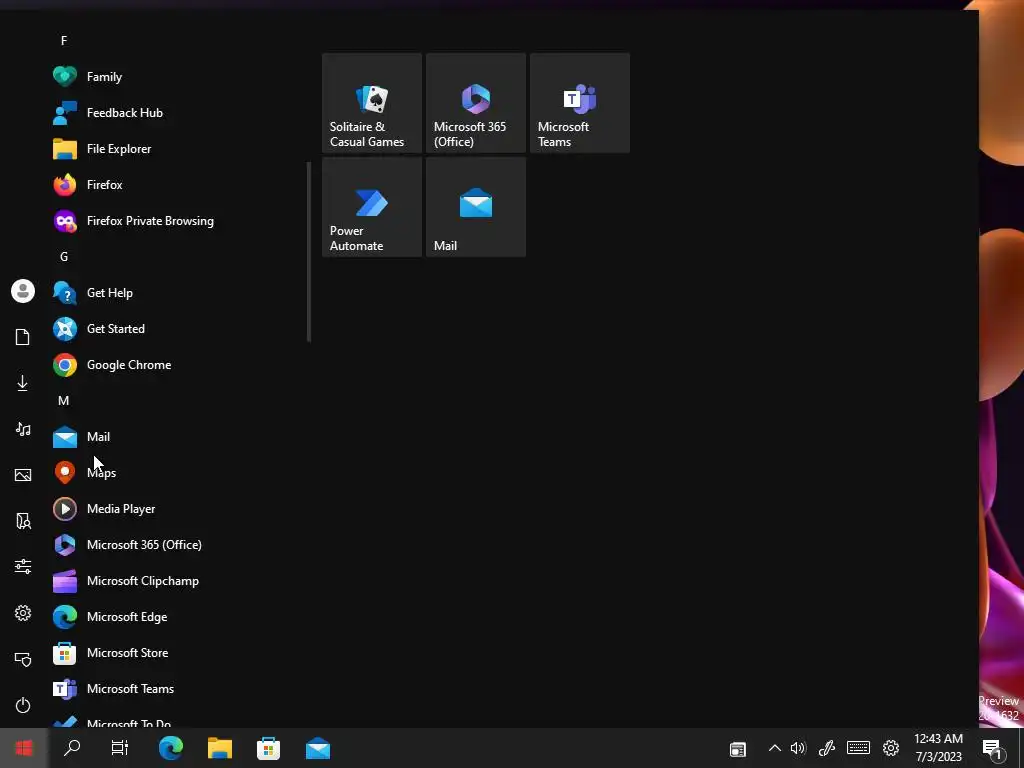Click the Solitaire & Casual Games tile
Image resolution: width=1024 pixels, height=768 pixels.
click(372, 103)
